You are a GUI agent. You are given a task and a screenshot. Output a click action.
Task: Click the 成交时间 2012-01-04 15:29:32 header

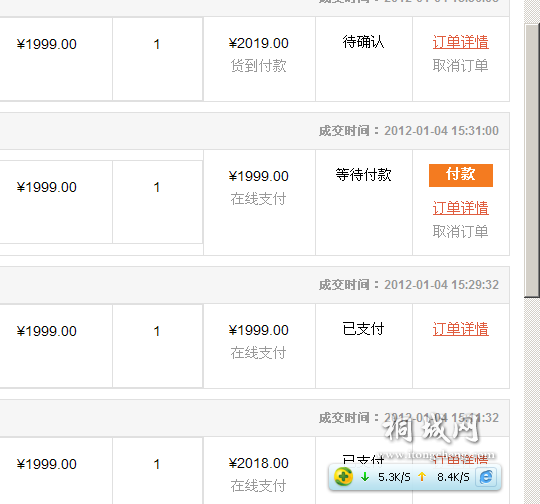[408, 285]
